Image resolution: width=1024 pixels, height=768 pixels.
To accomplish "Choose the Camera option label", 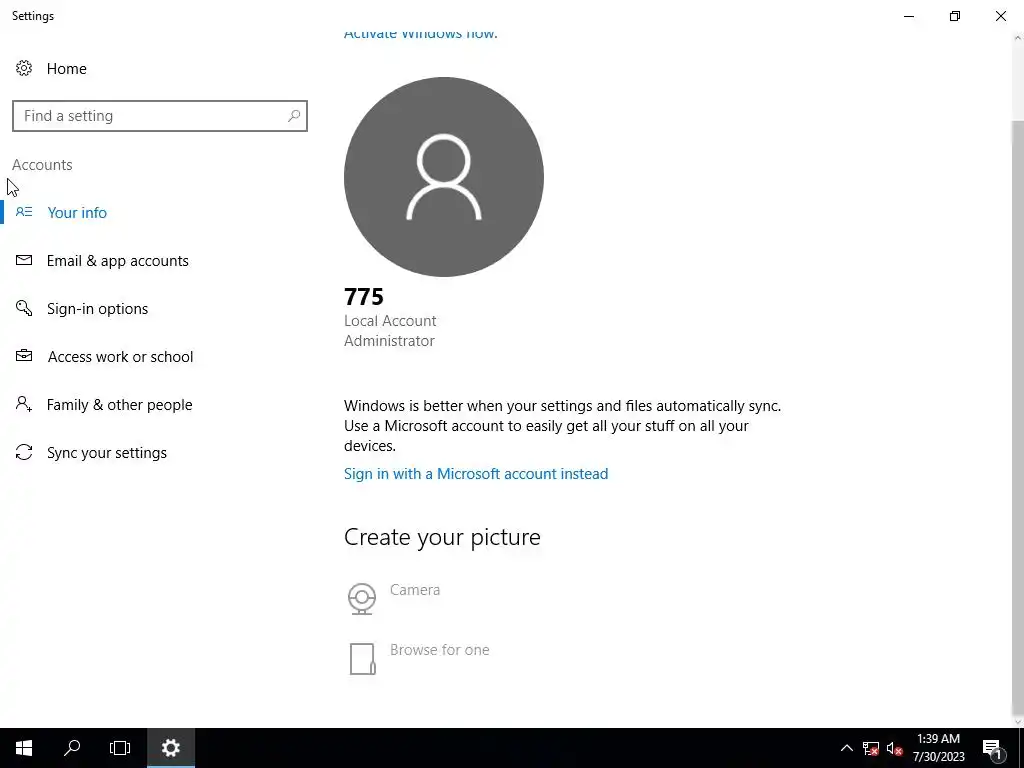I will pos(415,590).
